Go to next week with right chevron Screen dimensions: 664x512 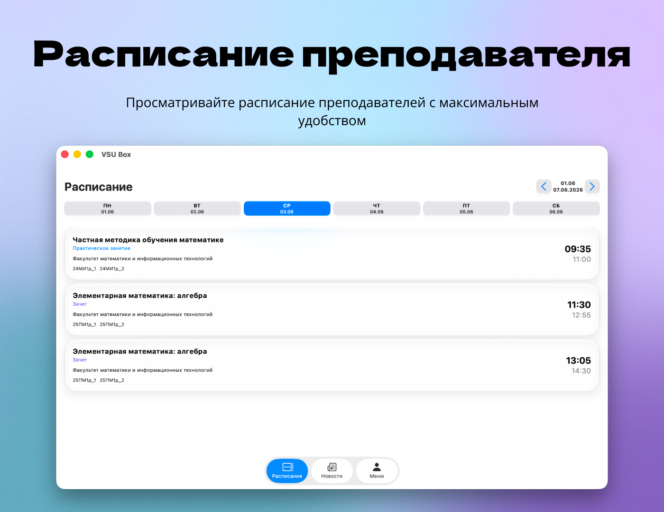pyautogui.click(x=592, y=186)
